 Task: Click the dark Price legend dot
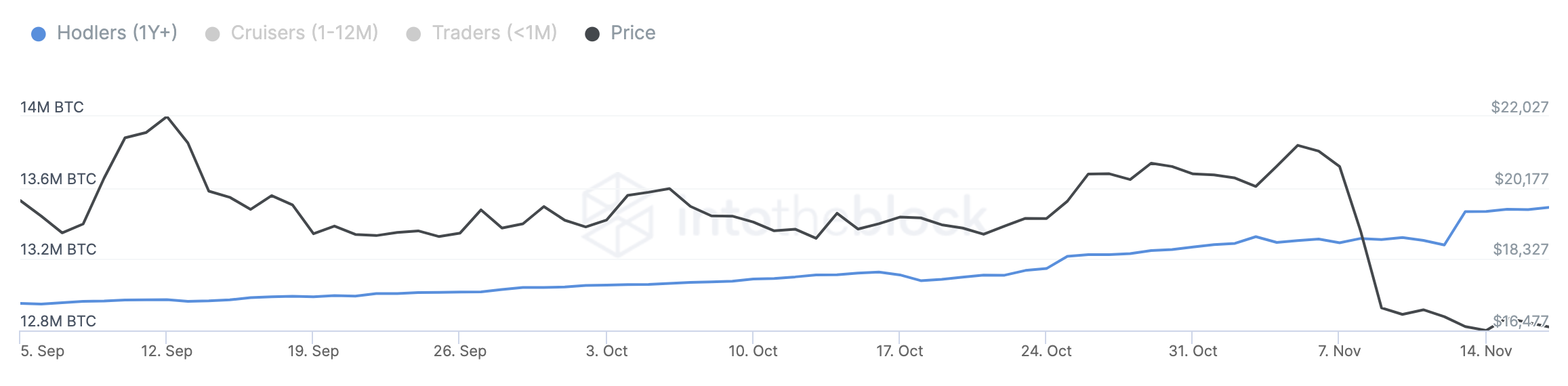pyautogui.click(x=592, y=34)
